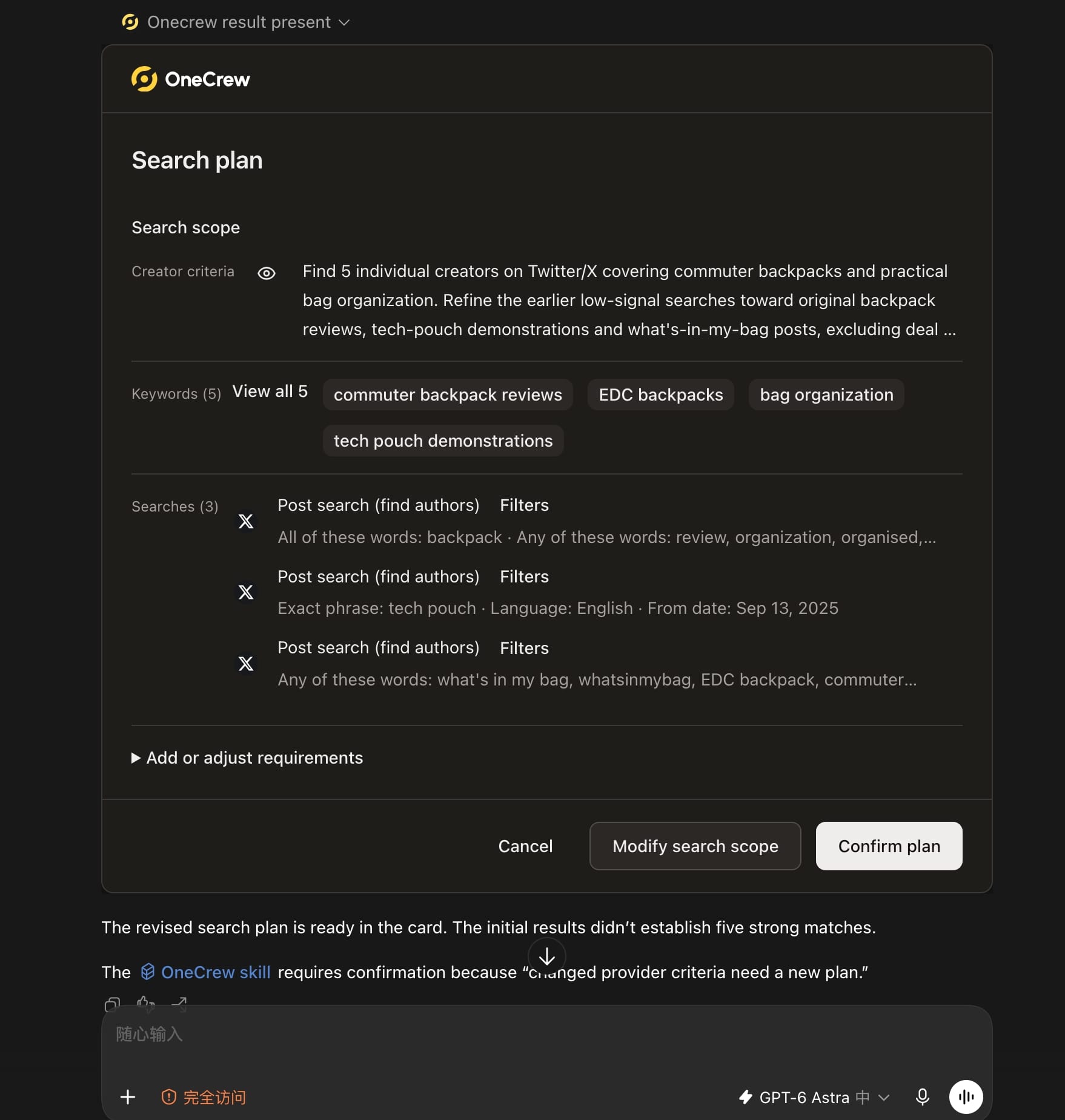The height and width of the screenshot is (1120, 1065).
Task: Start voice mode with the waveform icon
Action: coord(966,1097)
